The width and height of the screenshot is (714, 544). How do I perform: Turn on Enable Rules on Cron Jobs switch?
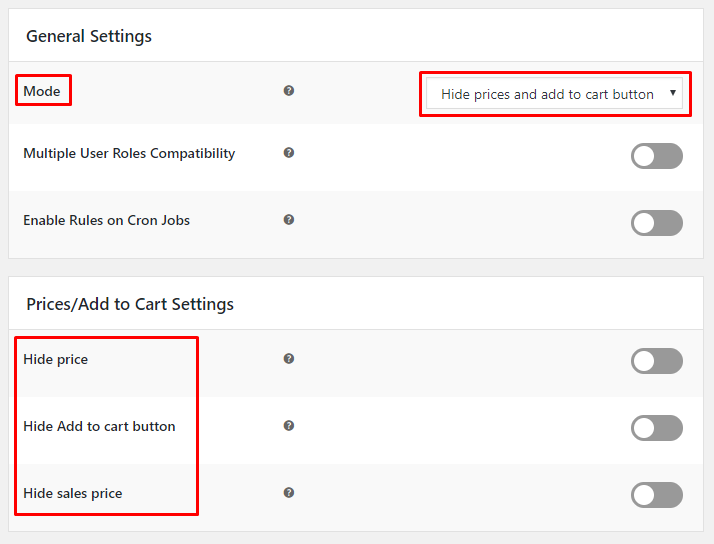pyautogui.click(x=656, y=222)
